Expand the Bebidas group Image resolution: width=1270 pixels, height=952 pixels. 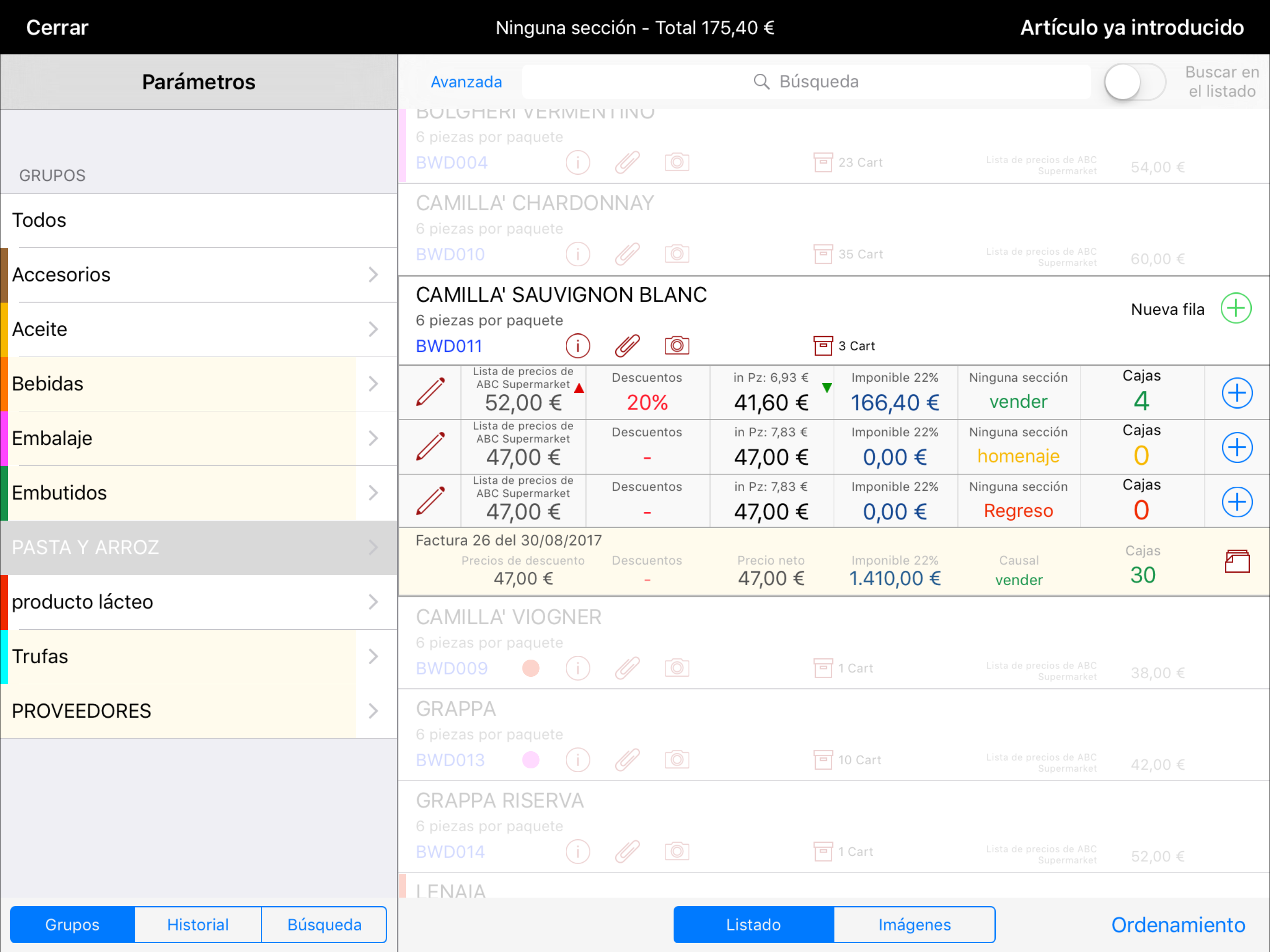click(x=373, y=383)
